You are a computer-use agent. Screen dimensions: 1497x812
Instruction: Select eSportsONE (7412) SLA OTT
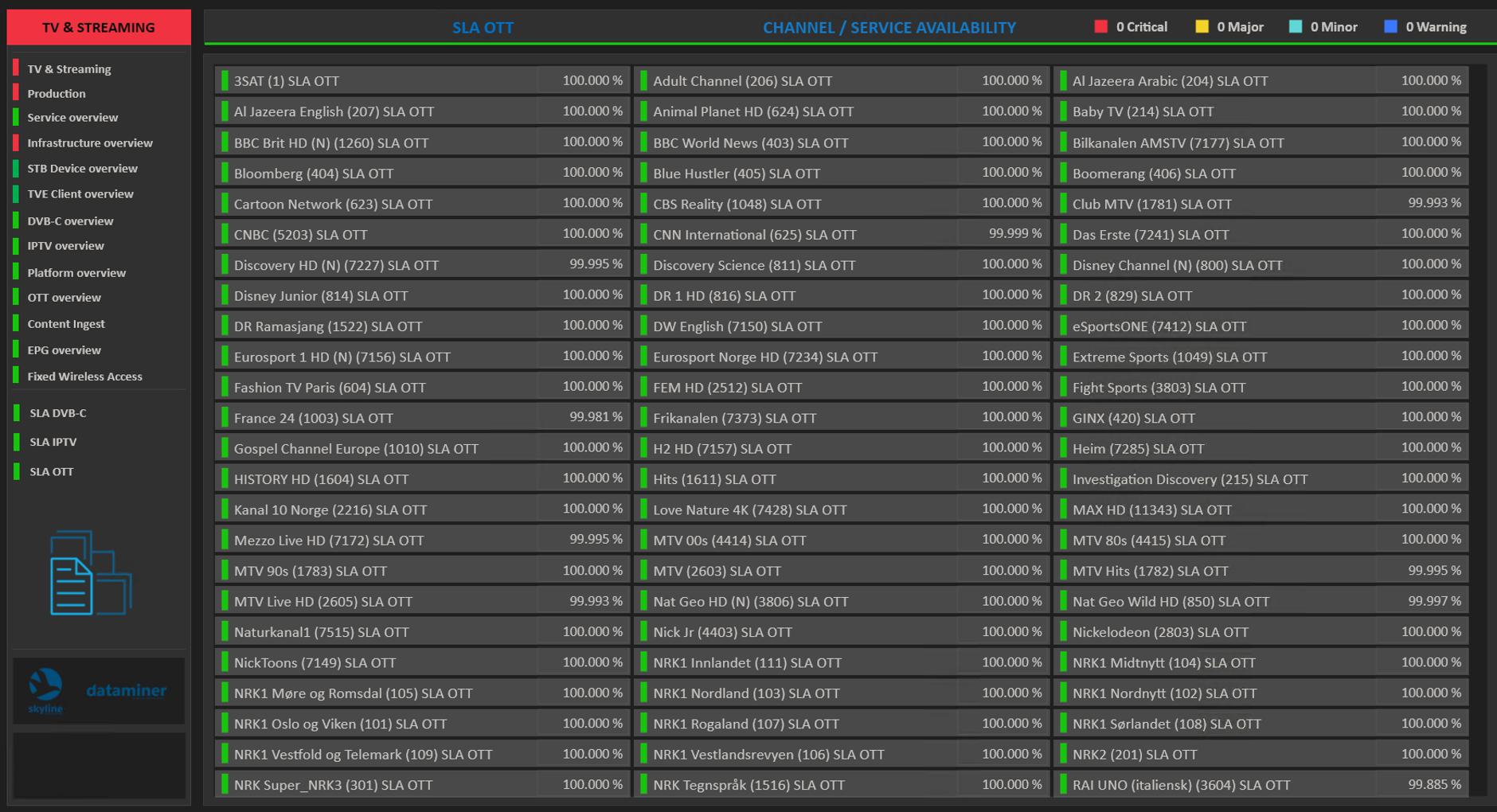1261,326
